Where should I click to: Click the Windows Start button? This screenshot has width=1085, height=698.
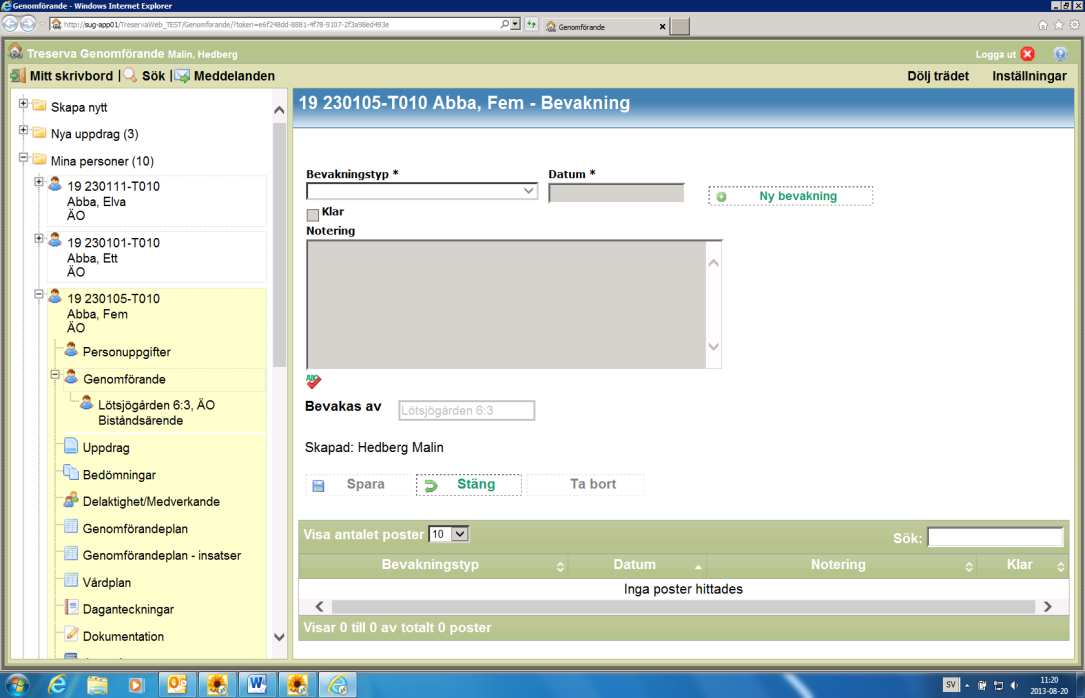coord(17,685)
